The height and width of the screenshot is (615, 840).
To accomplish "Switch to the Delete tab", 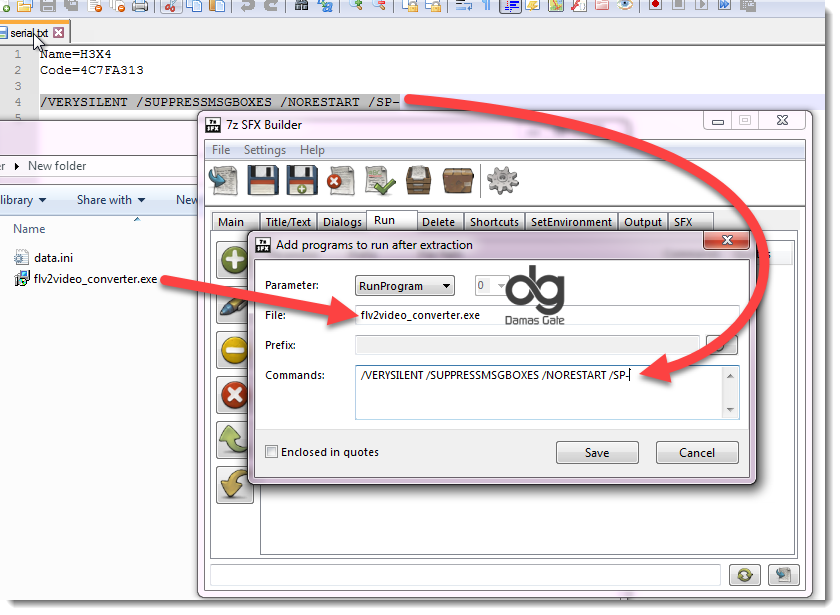I will tap(438, 222).
